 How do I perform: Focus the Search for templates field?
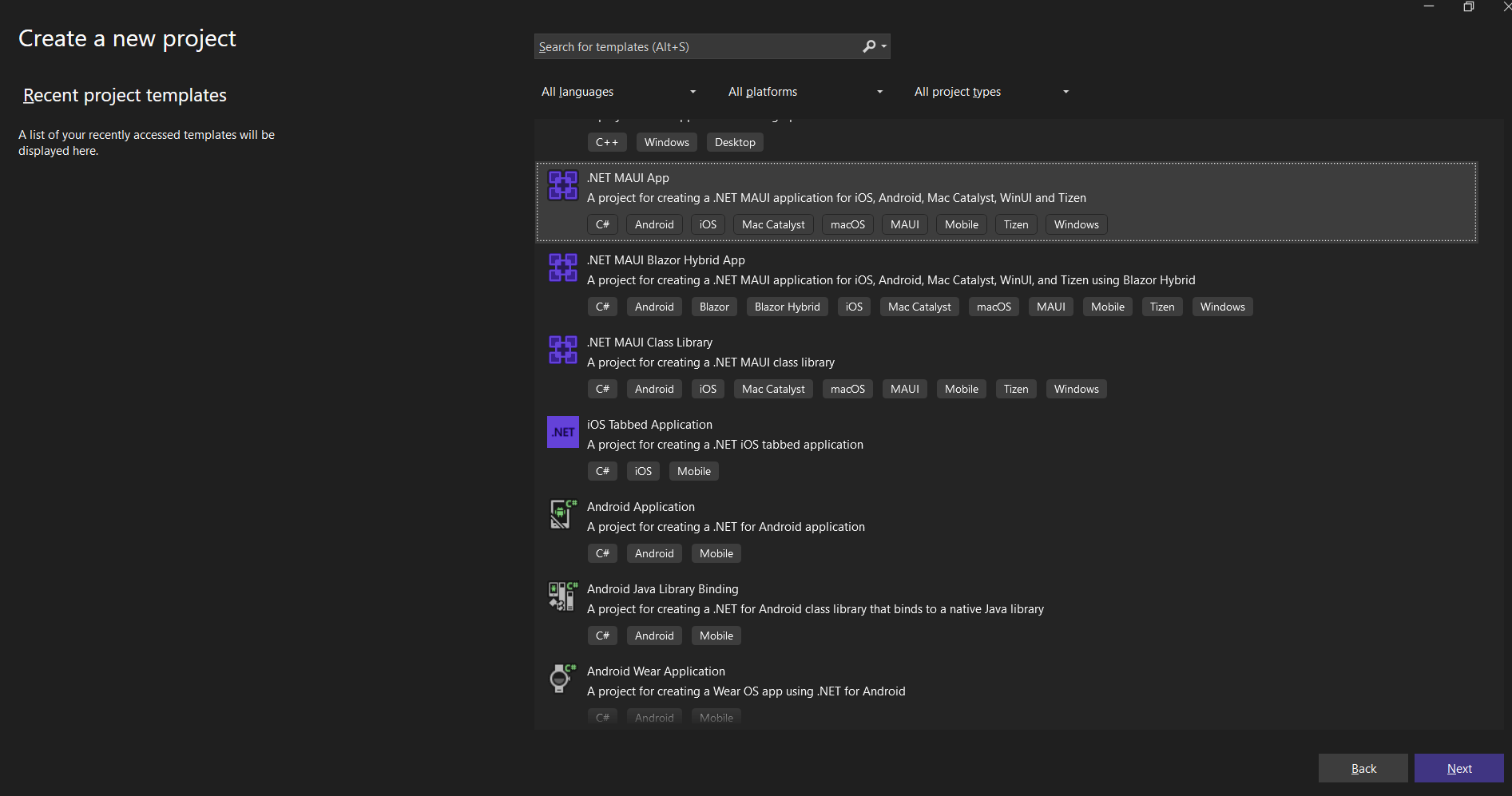[x=695, y=46]
